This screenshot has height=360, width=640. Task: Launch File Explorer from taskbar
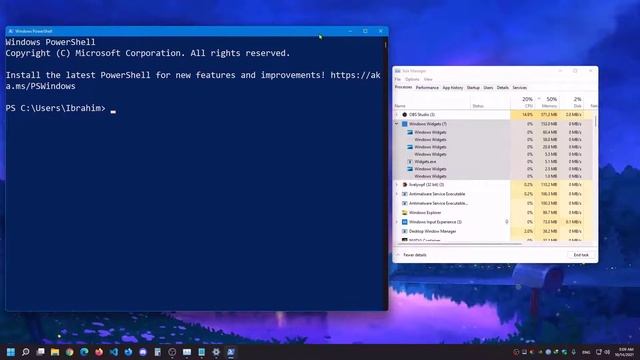click(x=55, y=352)
